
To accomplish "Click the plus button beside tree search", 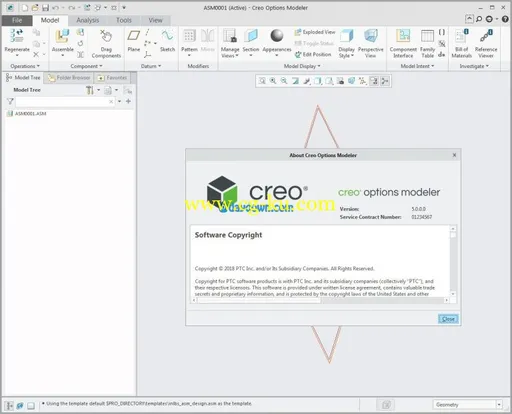I will tap(128, 101).
